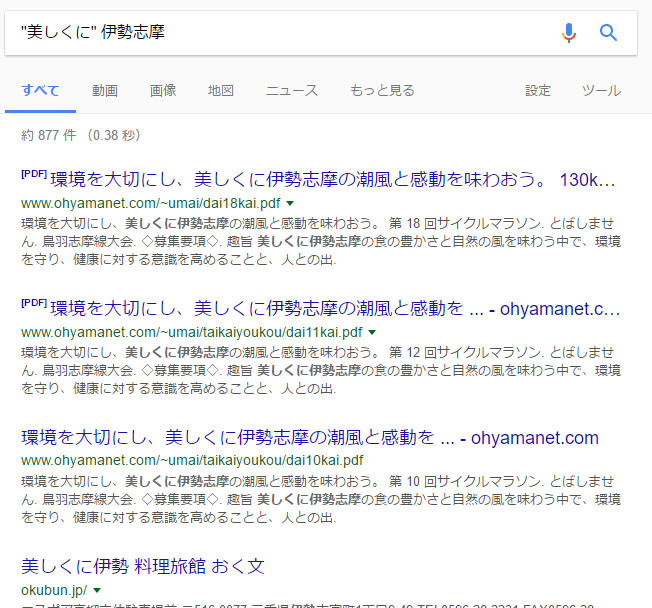Click the [PDF] label on the dai18kai result

34,174
